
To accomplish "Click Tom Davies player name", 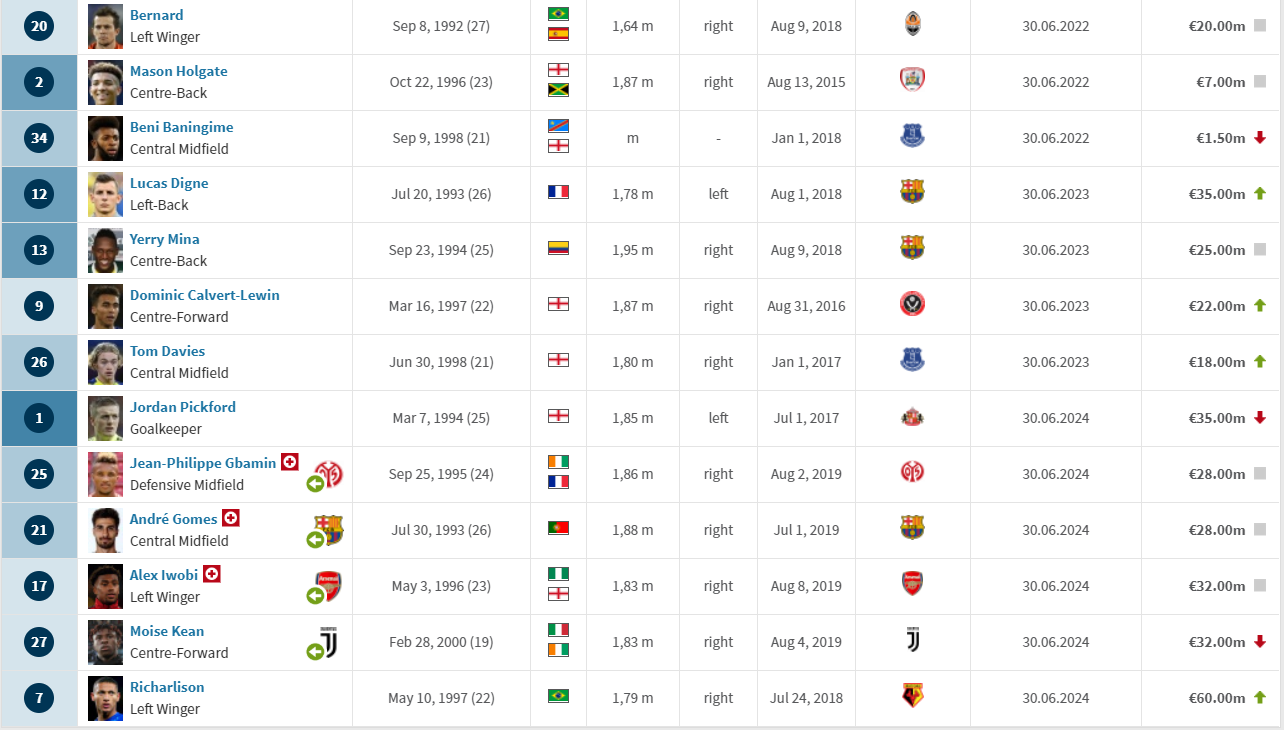I will [167, 351].
